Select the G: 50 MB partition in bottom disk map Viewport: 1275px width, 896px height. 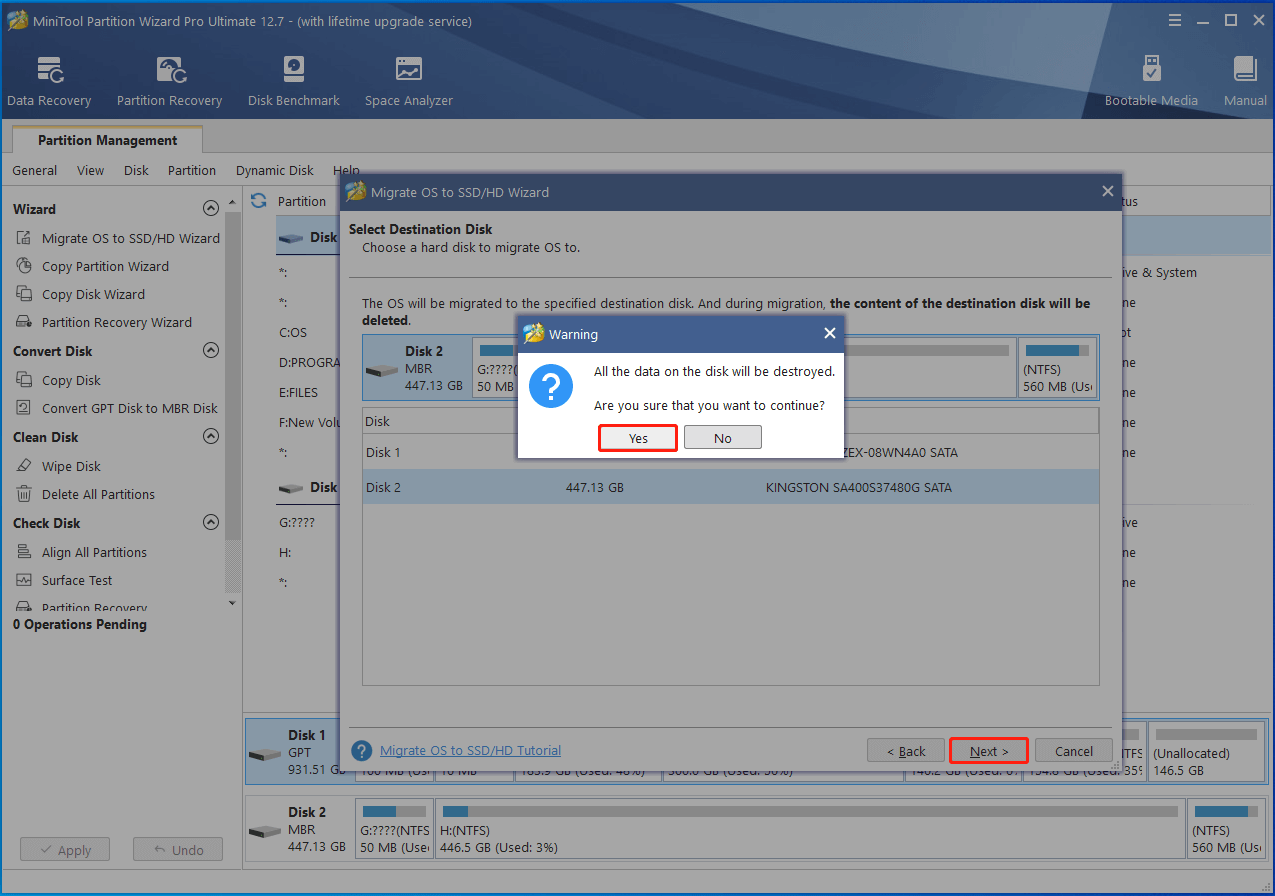pos(394,829)
